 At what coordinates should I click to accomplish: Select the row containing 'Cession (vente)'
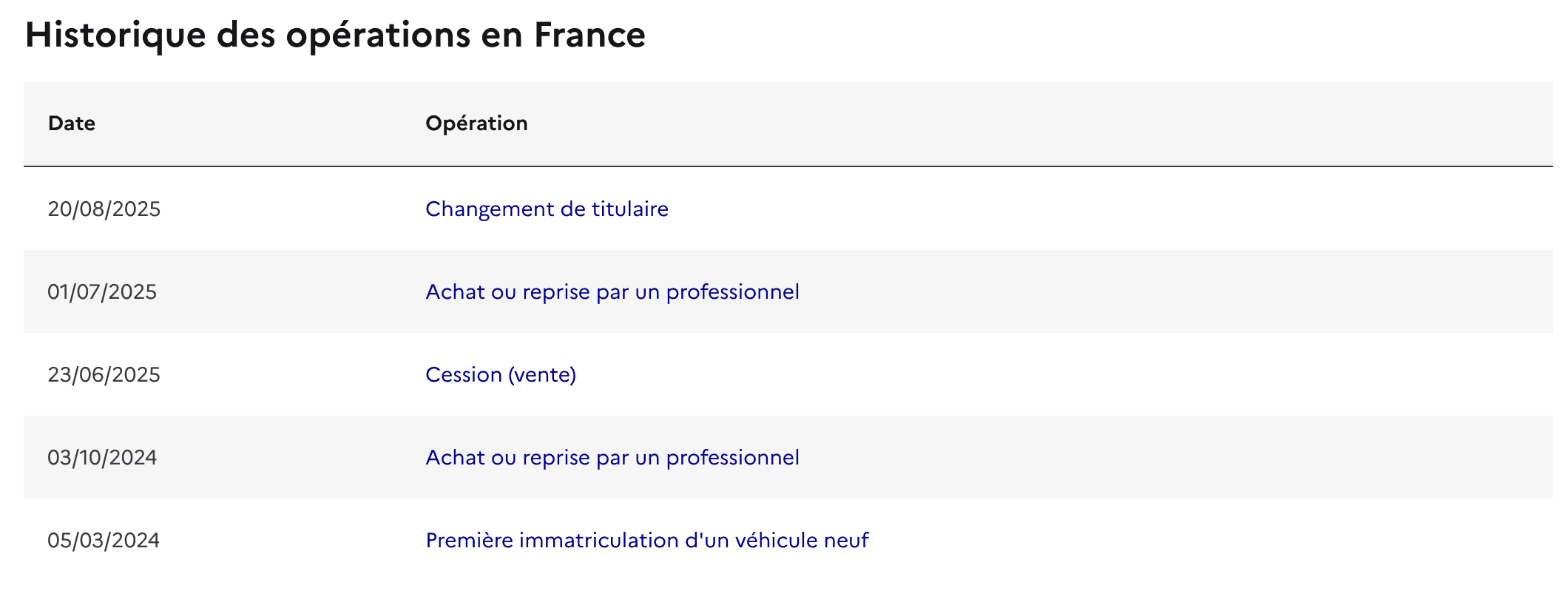pos(784,375)
